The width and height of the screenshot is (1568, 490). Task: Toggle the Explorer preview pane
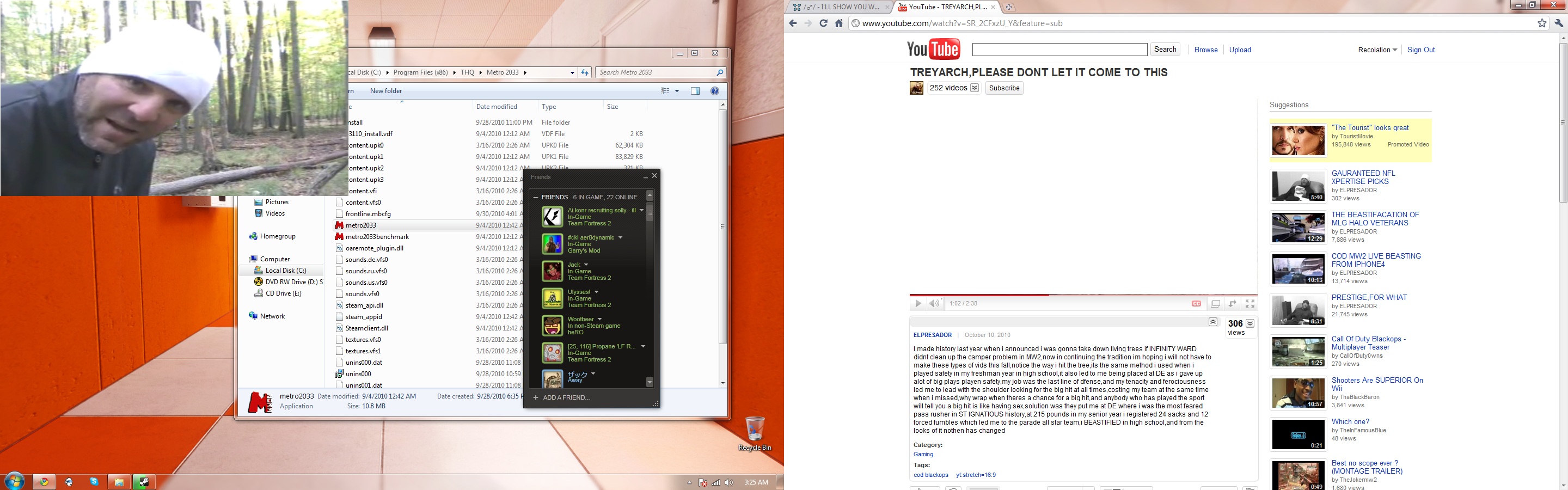(x=695, y=91)
